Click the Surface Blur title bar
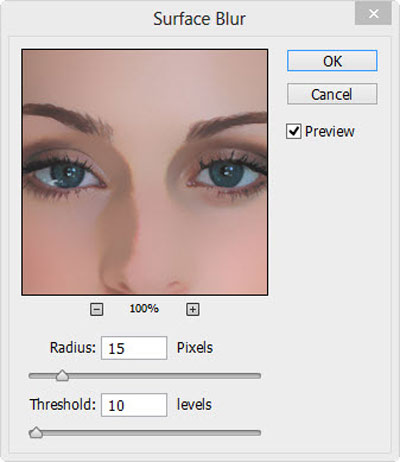 coord(199,19)
